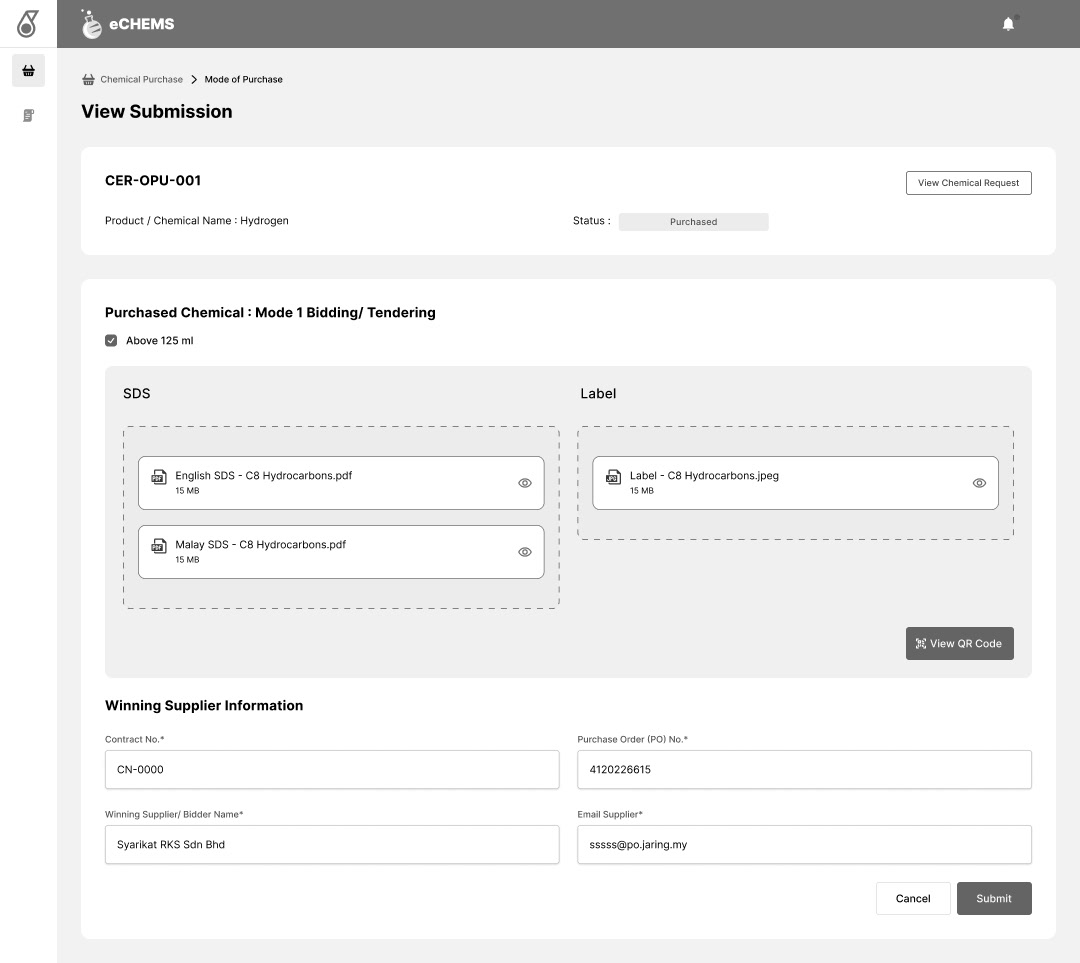This screenshot has width=1080, height=963.
Task: Click the Malay SDS PDF file icon
Action: click(159, 546)
